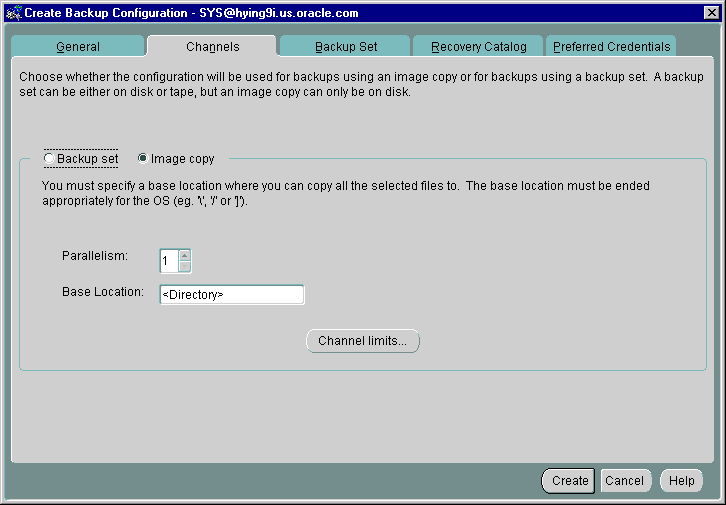Click the Parallelism label
The width and height of the screenshot is (726, 505).
pos(95,256)
